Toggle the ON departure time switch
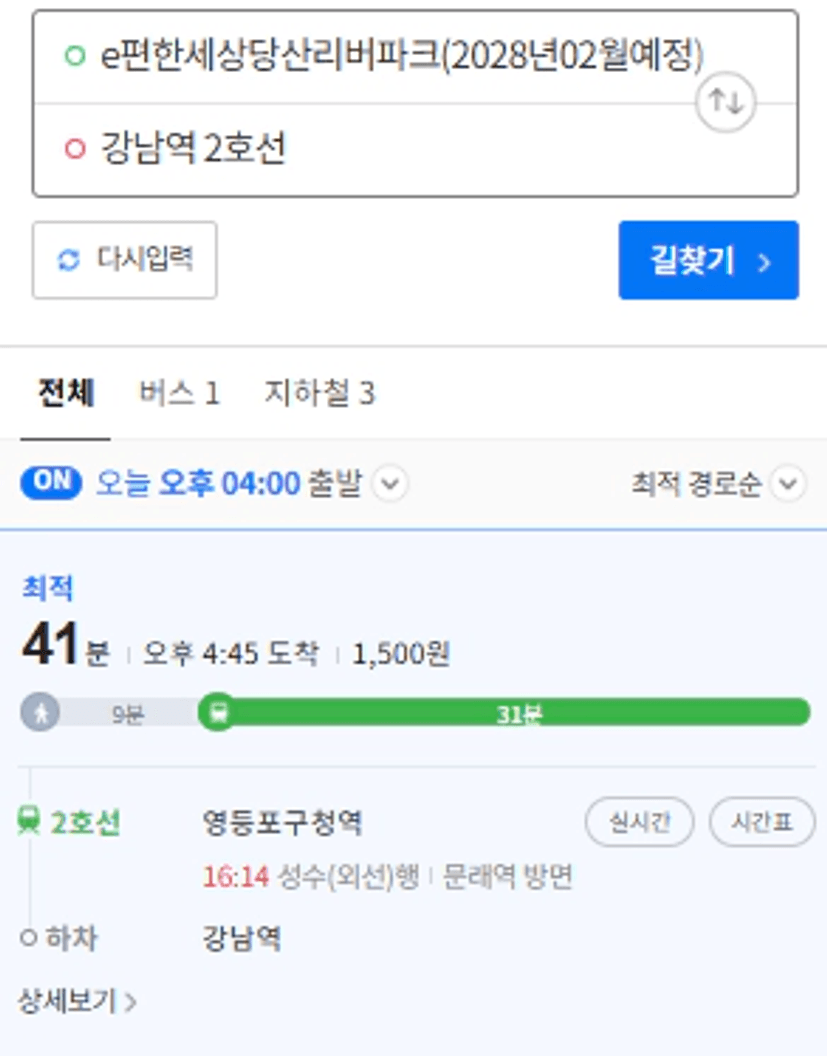The width and height of the screenshot is (827, 1056). pyautogui.click(x=53, y=483)
